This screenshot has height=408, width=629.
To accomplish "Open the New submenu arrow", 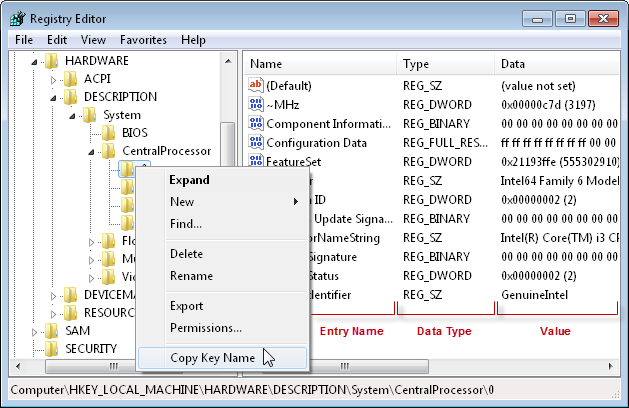I will pos(296,201).
